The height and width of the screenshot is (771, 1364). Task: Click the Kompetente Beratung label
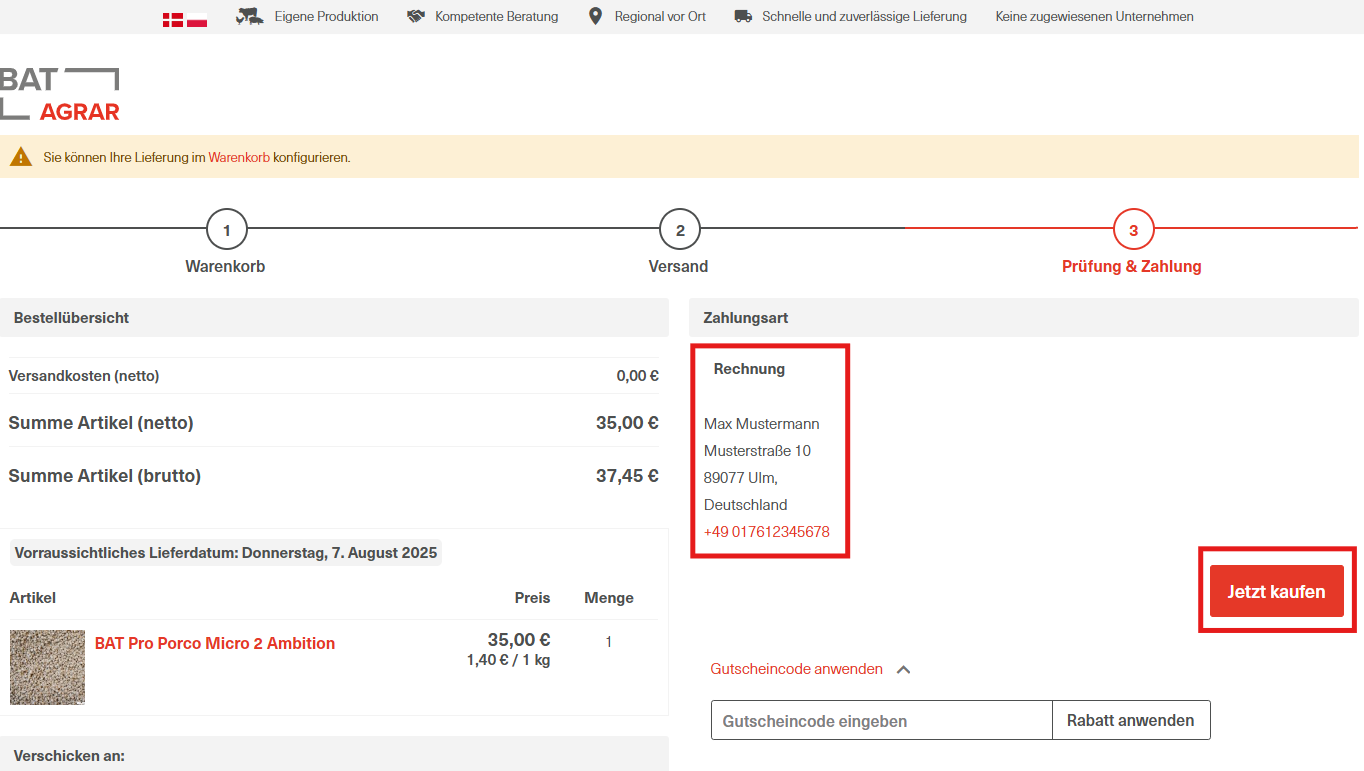click(497, 16)
